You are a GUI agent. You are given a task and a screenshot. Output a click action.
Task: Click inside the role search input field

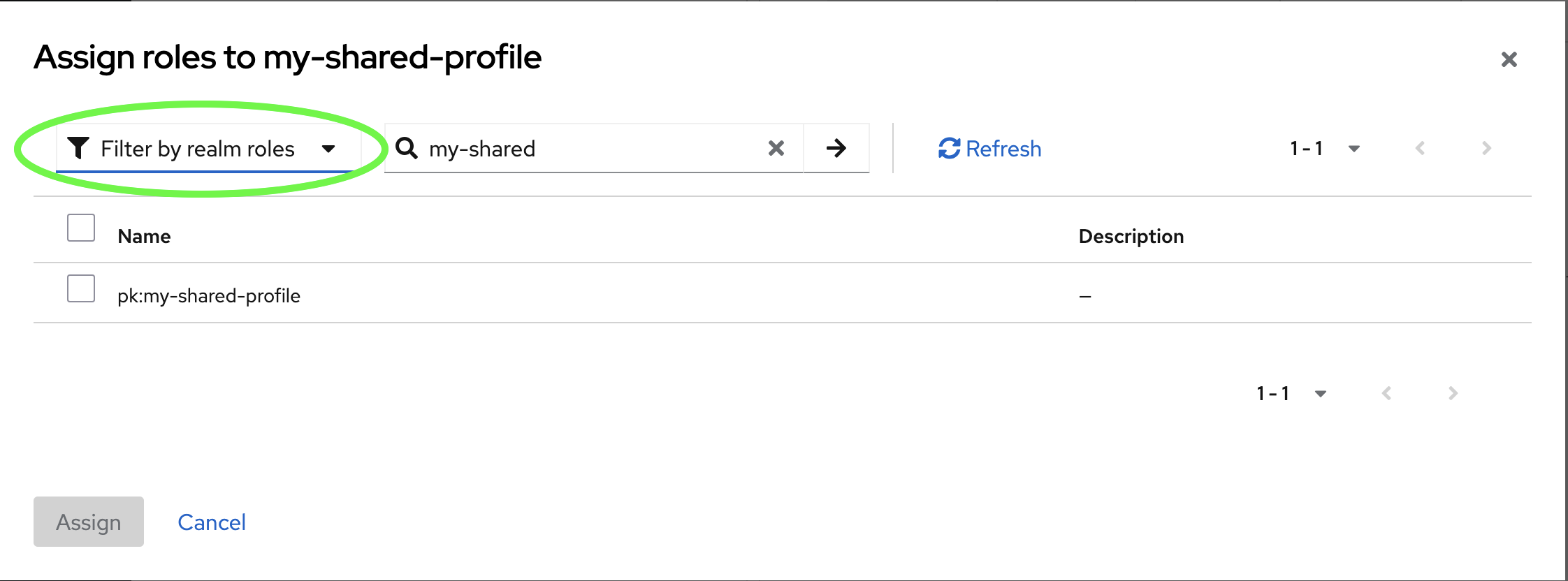point(594,147)
